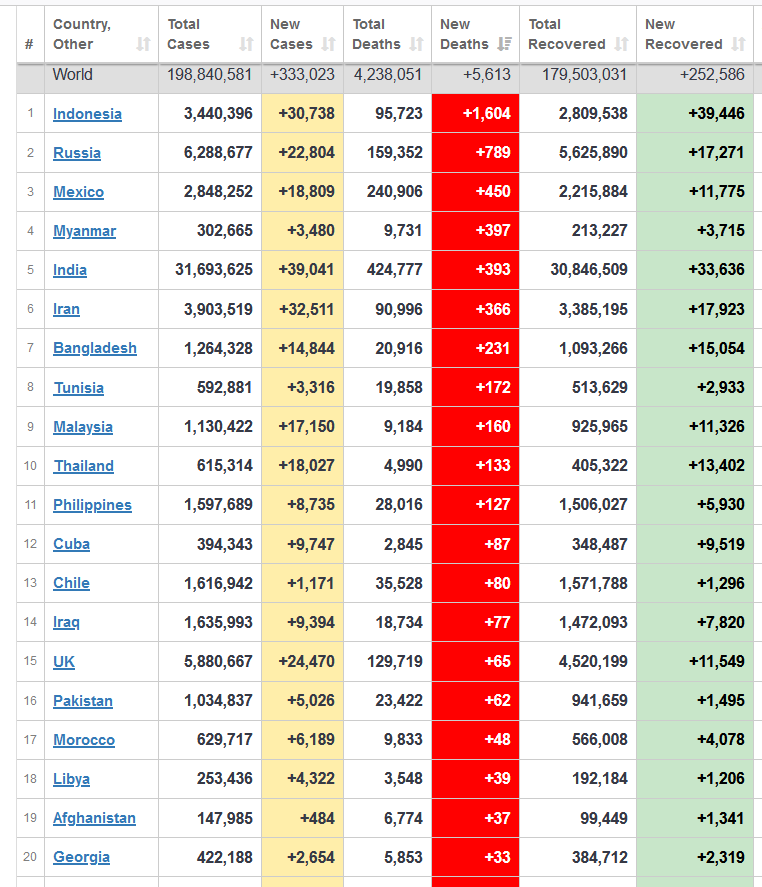Open the Philippines country link
The width and height of the screenshot is (762, 887).
92,505
